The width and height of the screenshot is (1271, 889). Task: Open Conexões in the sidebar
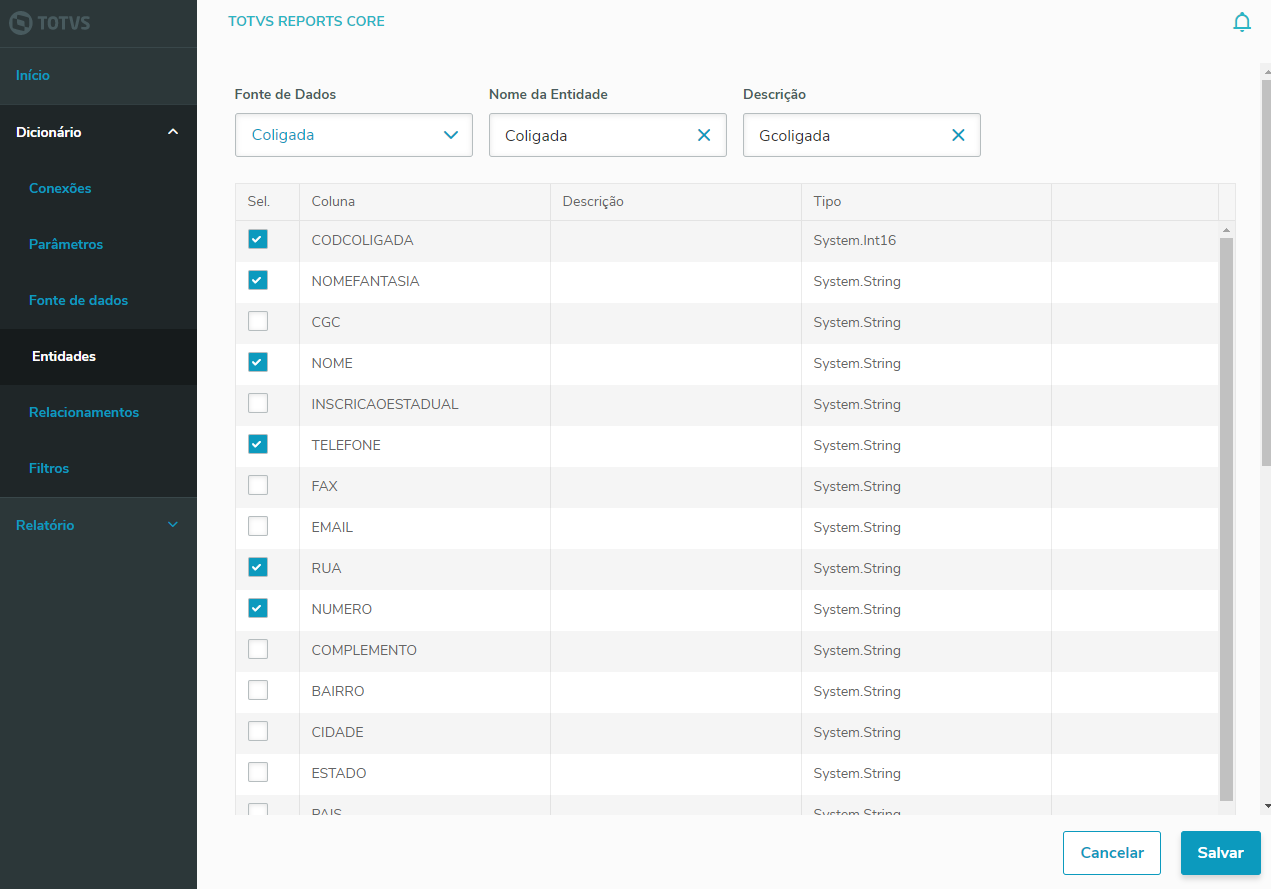60,188
